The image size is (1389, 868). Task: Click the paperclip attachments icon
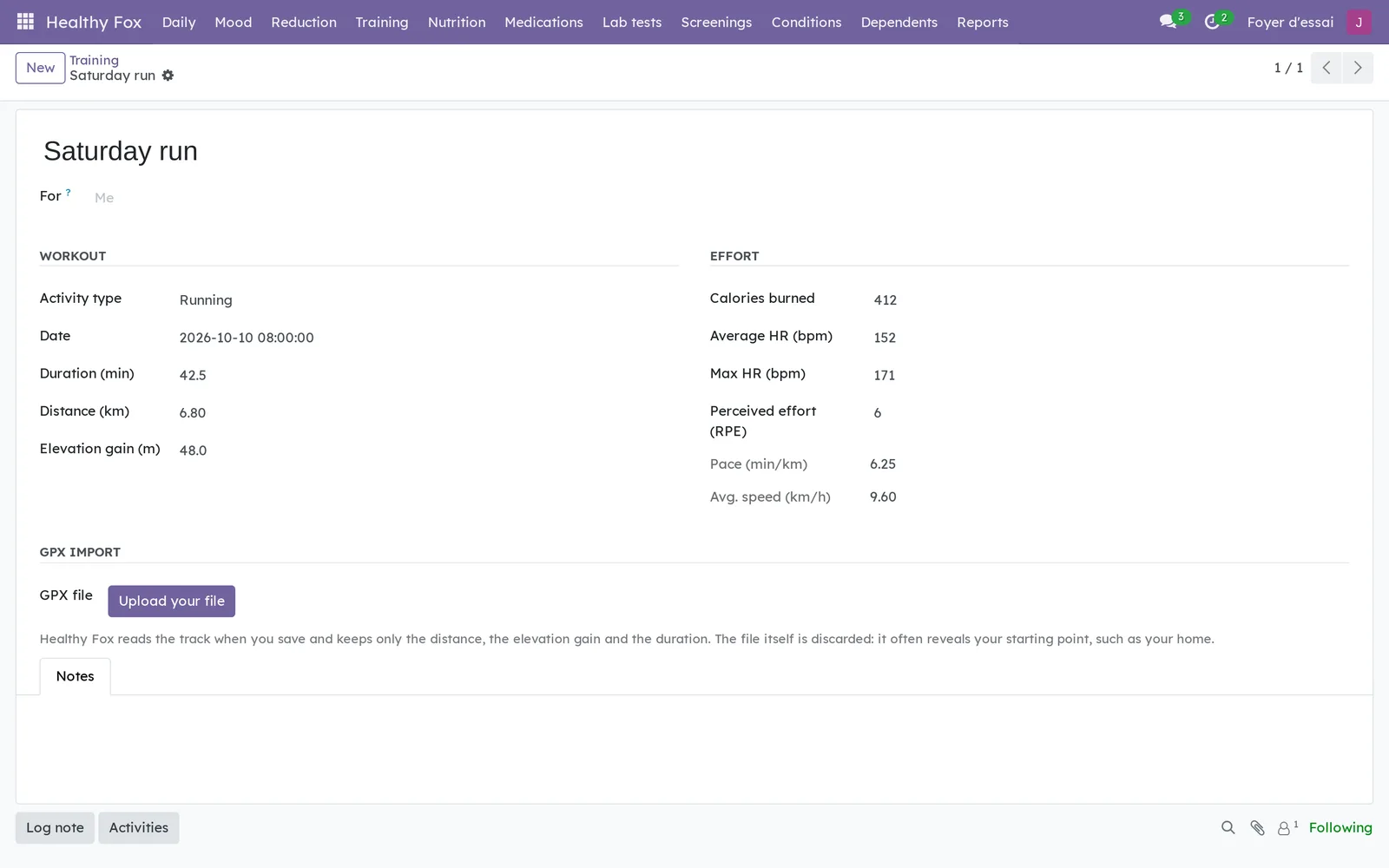[x=1257, y=828]
